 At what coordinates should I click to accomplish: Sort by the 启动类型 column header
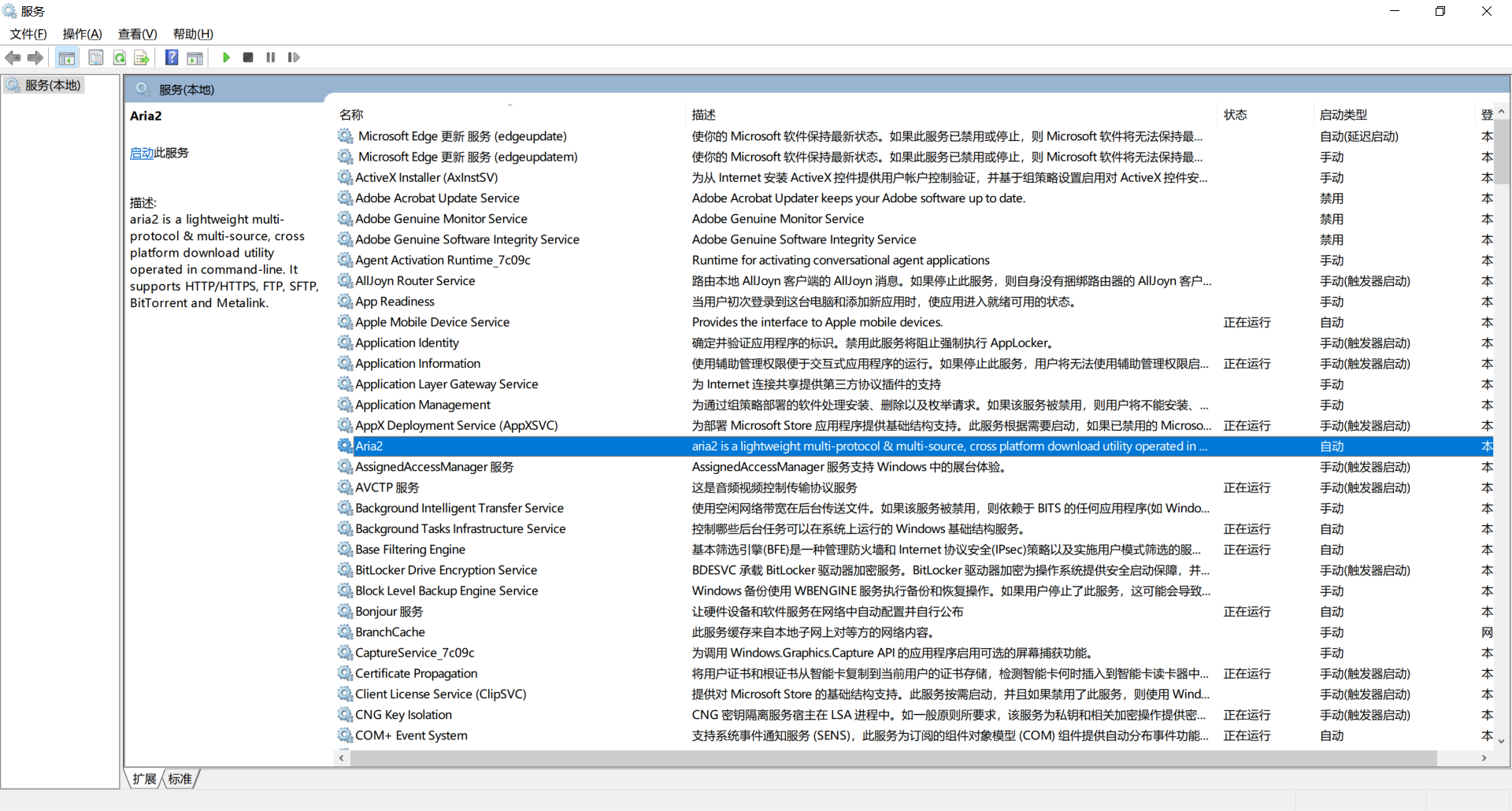[1392, 114]
